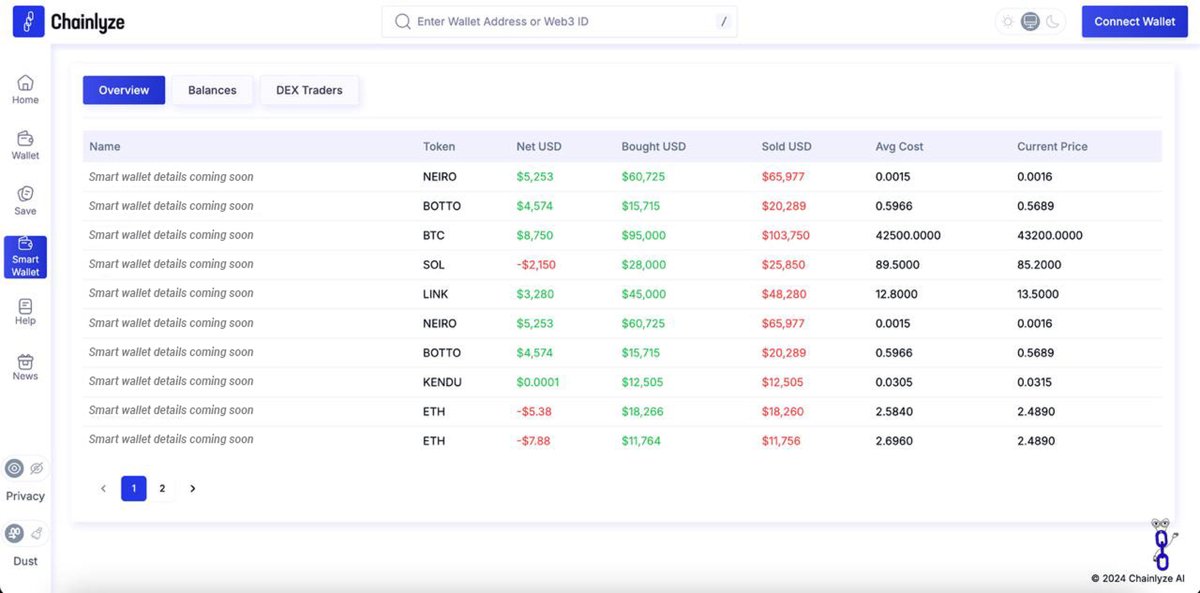Click the $48,280 sold value
The width and height of the screenshot is (1200, 593).
[x=783, y=294]
